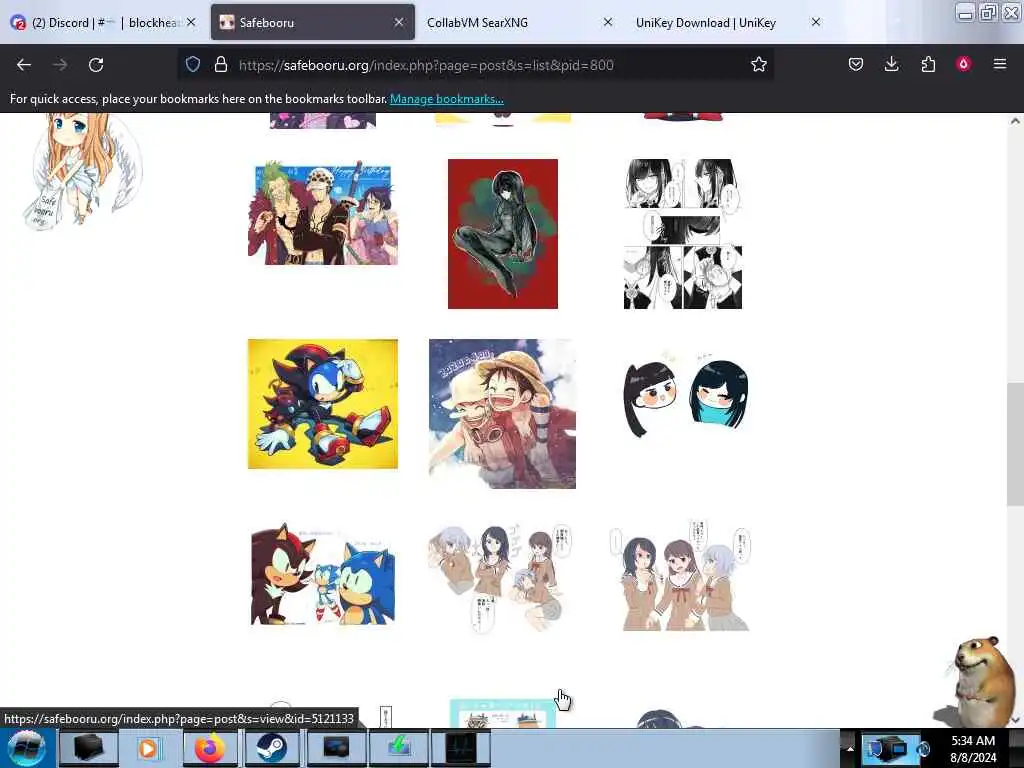Open the black box taskbar application
This screenshot has width=1024, height=768.
89,748
